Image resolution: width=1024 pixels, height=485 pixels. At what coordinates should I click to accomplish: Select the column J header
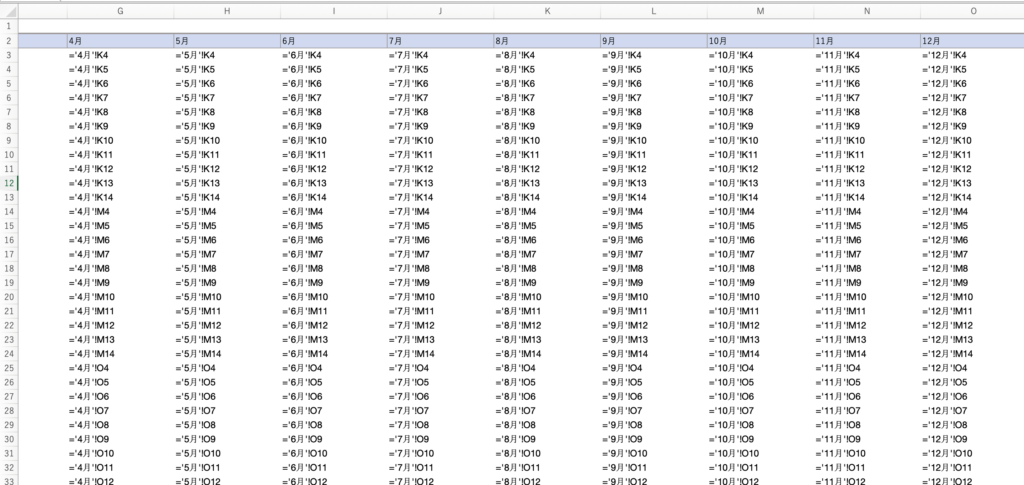click(x=440, y=10)
